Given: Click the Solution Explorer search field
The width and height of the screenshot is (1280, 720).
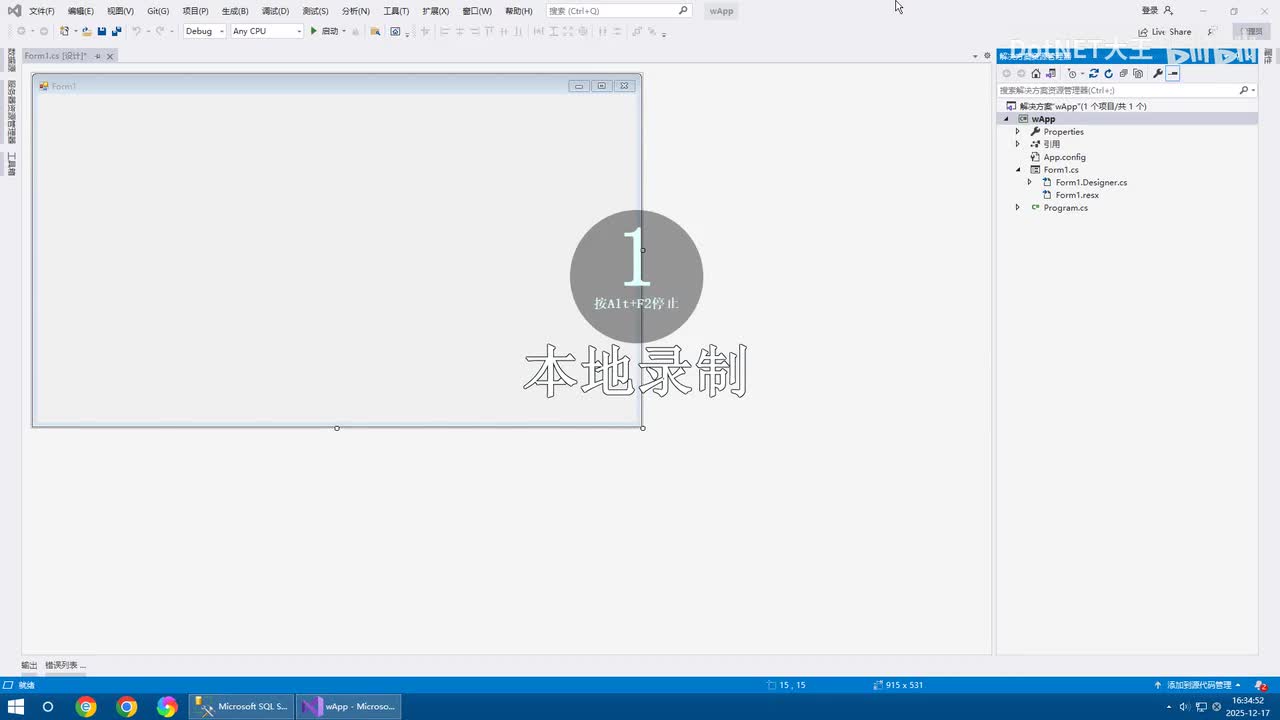Looking at the screenshot, I should (x=1127, y=90).
